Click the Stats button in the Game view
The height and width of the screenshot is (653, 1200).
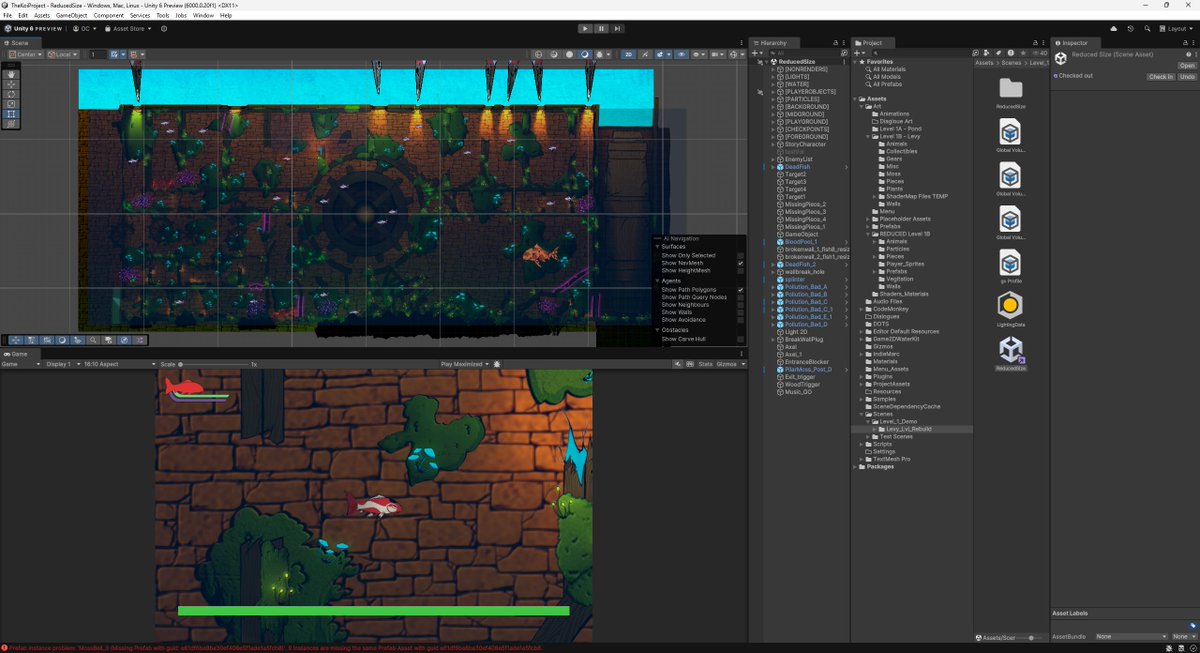point(707,364)
